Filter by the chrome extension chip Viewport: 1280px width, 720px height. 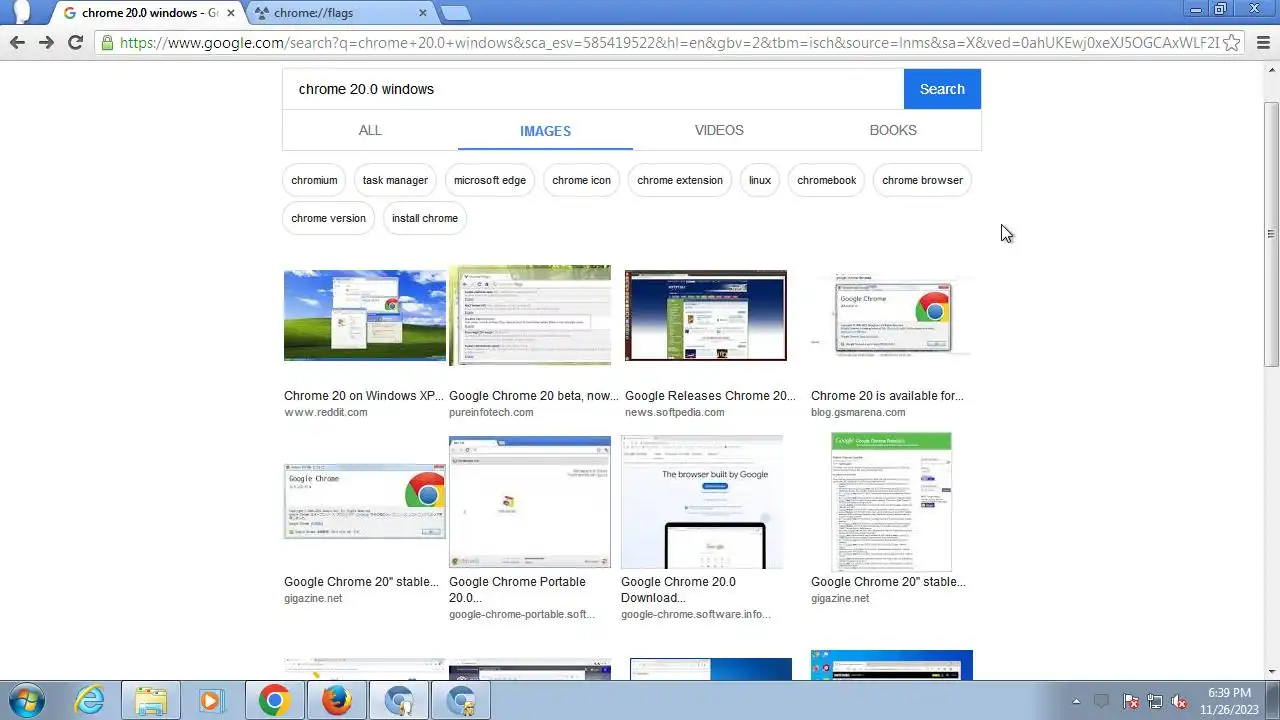click(680, 180)
